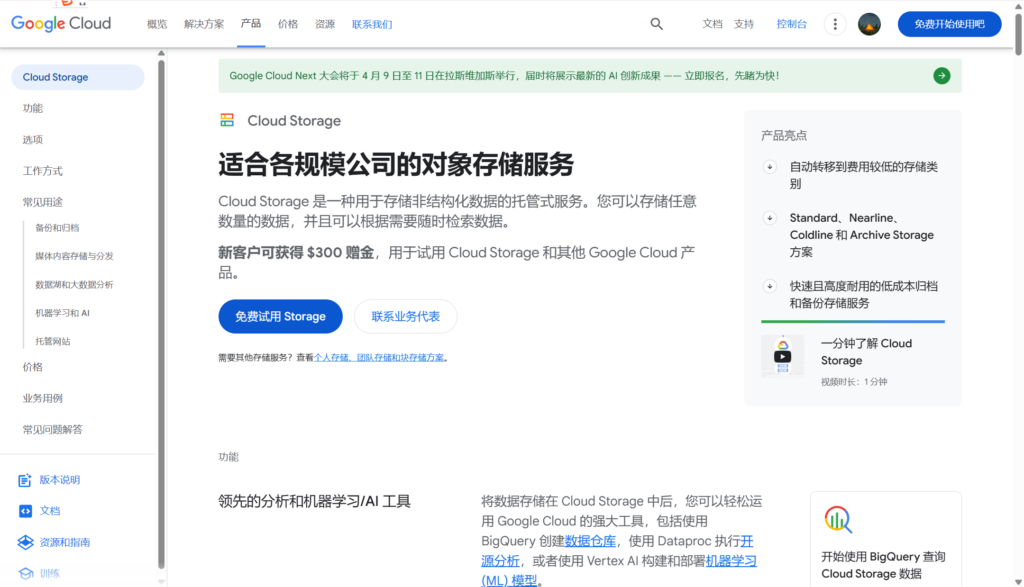Jump to 价格 in the sidebar
The width and height of the screenshot is (1024, 587).
point(33,367)
